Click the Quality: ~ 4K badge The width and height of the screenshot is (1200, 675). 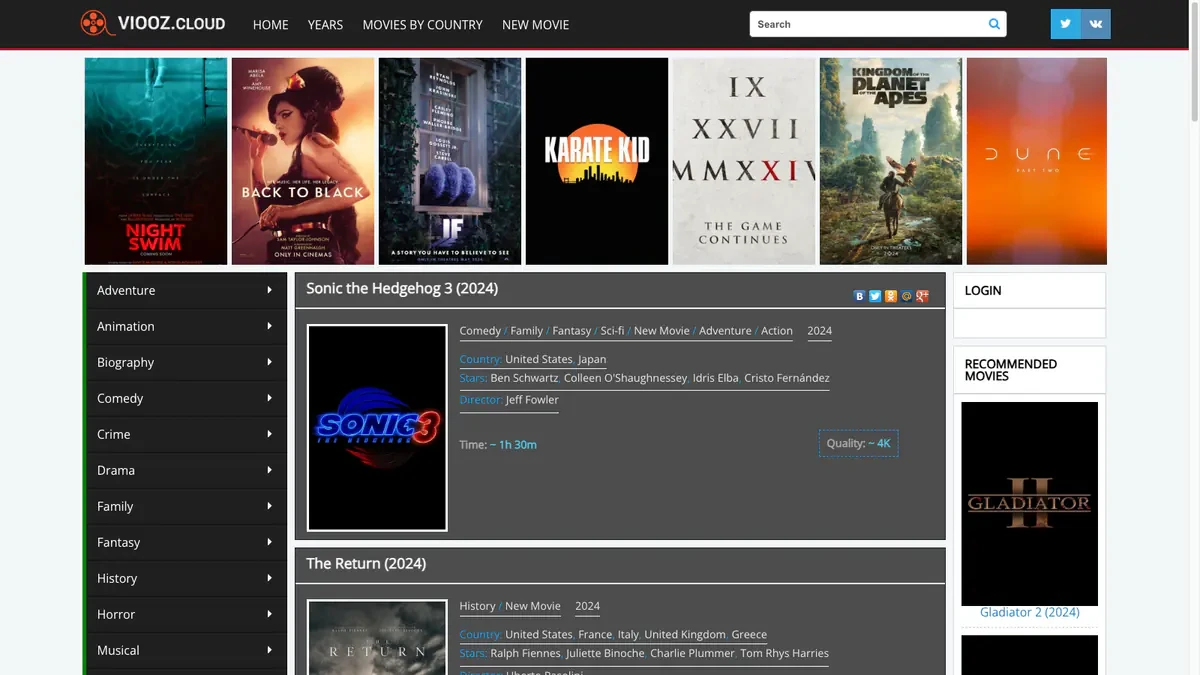[858, 443]
